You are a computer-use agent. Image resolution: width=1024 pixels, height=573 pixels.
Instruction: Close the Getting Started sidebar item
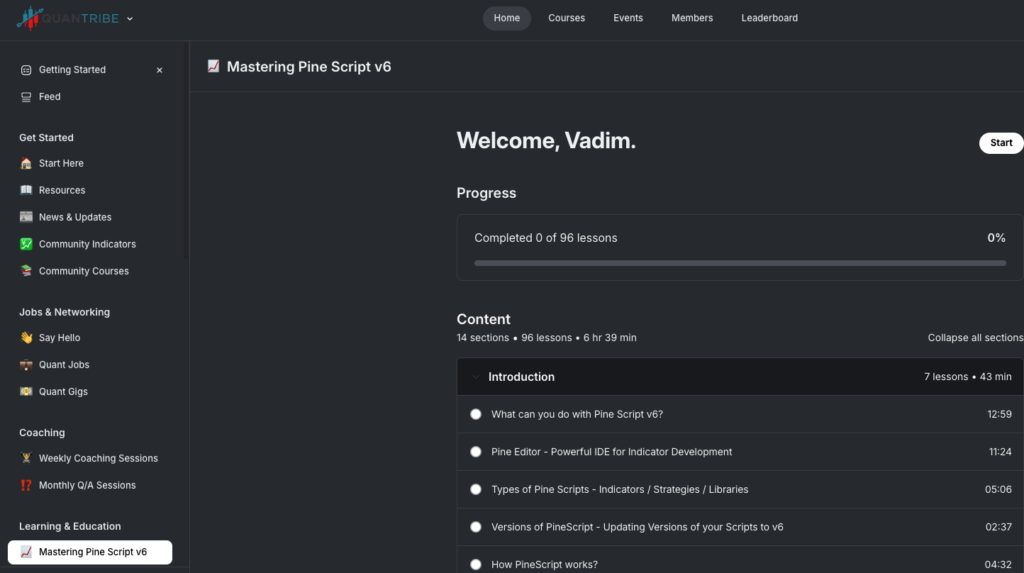point(160,70)
